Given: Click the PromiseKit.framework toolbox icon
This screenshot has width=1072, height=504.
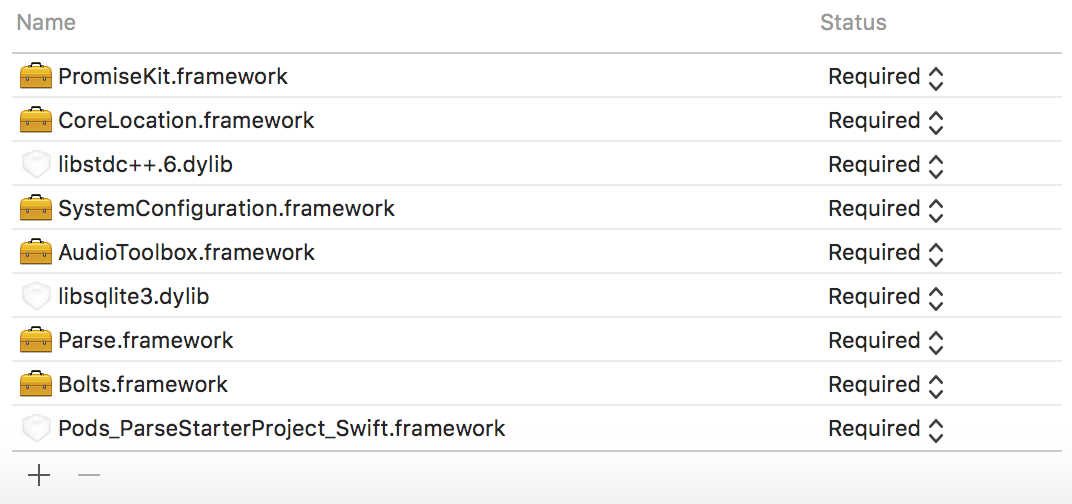Looking at the screenshot, I should tap(36, 77).
